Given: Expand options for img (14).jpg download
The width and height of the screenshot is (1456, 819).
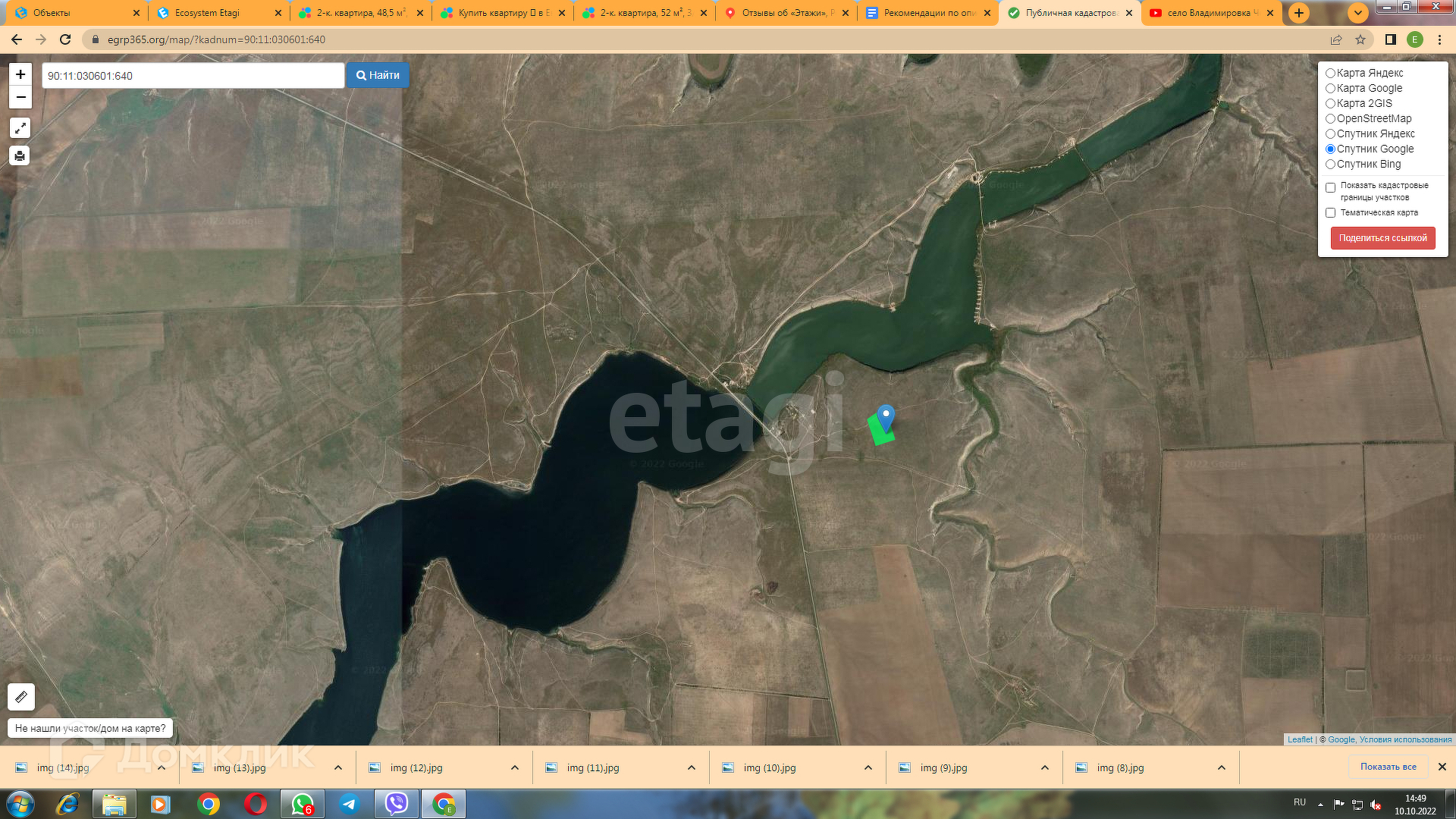Looking at the screenshot, I should [162, 767].
